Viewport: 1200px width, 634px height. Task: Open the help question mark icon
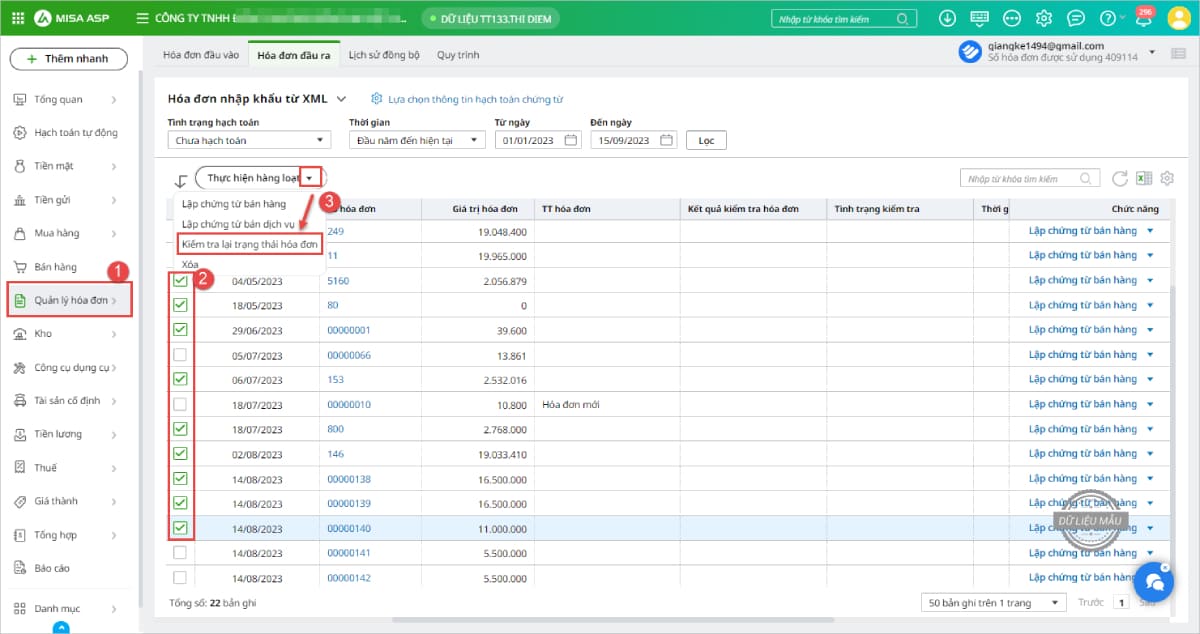1107,18
